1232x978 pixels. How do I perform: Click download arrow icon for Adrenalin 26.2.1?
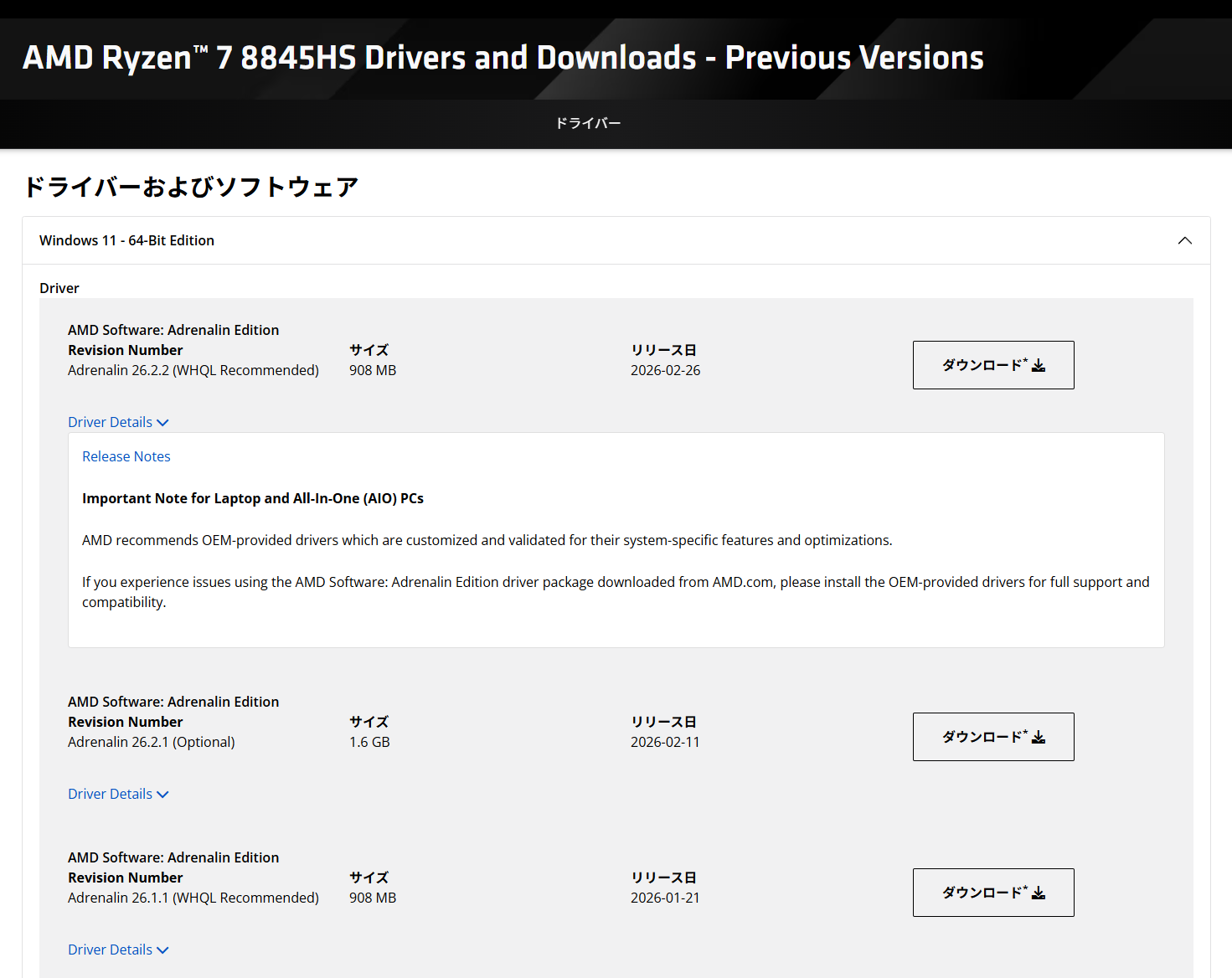click(1039, 738)
